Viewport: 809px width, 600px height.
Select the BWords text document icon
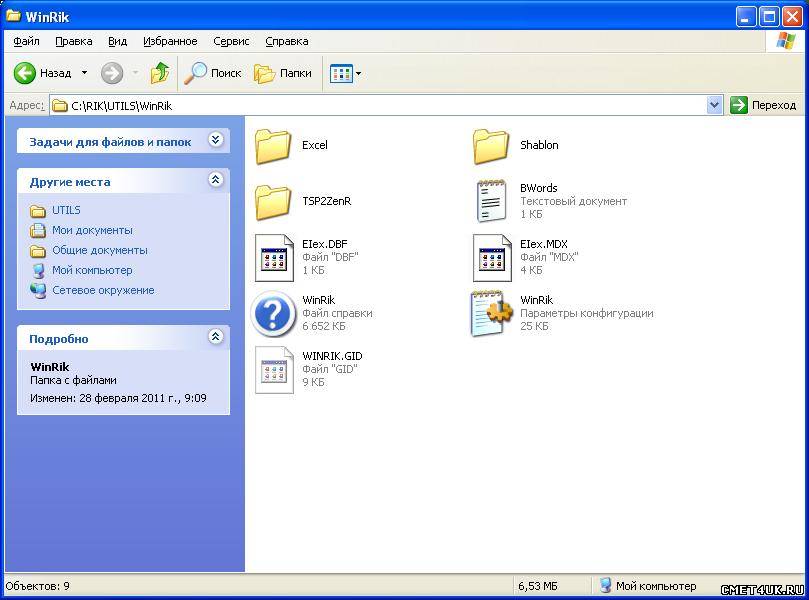491,201
